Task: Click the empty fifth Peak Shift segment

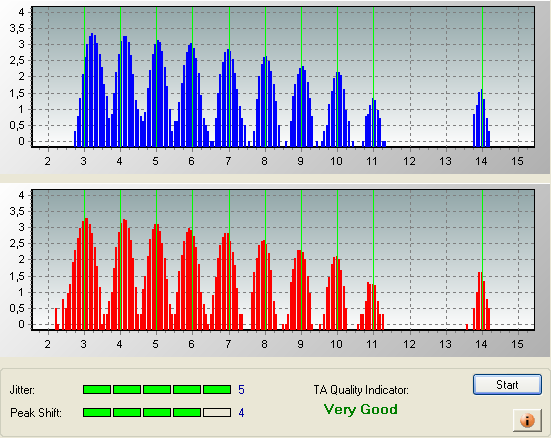Action: coord(217,412)
